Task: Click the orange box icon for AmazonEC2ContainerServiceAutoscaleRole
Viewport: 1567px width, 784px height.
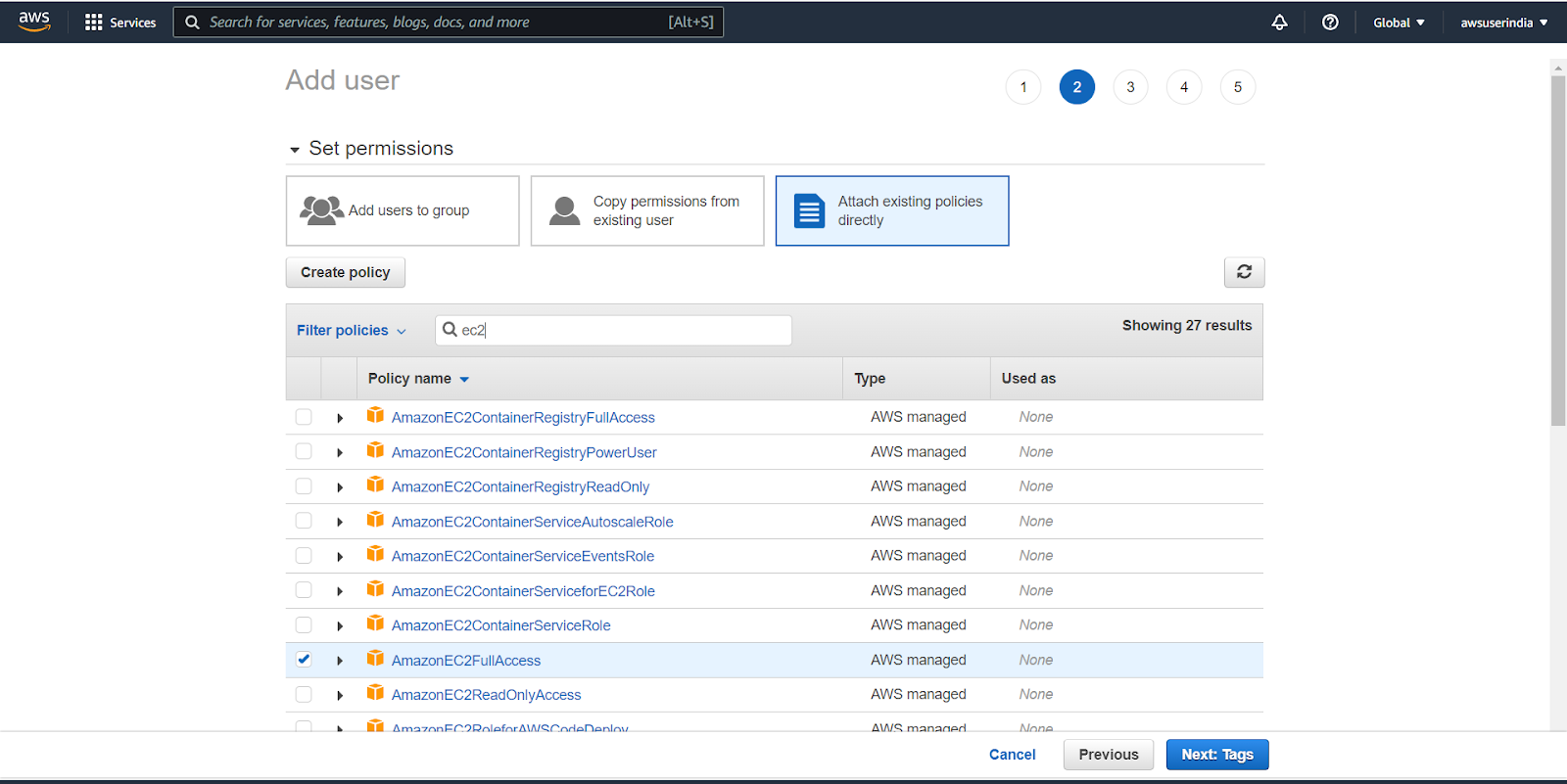Action: [375, 520]
